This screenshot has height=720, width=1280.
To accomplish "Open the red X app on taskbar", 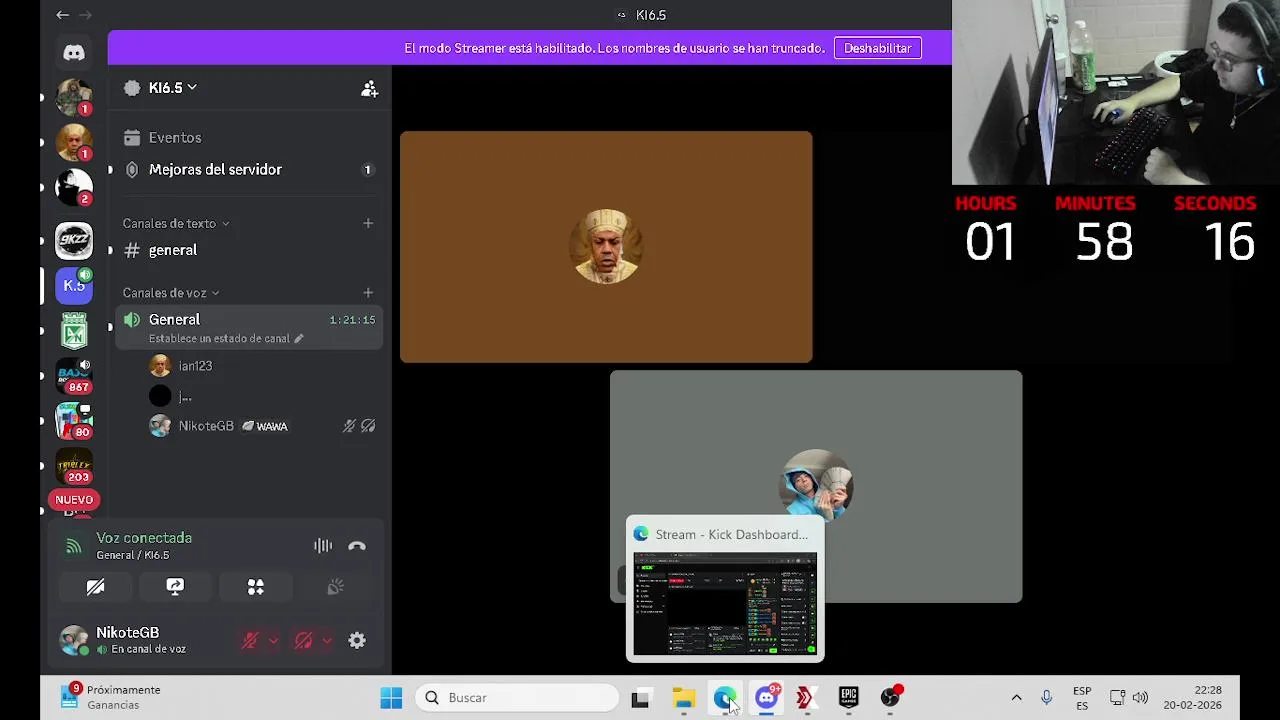I will pyautogui.click(x=806, y=698).
